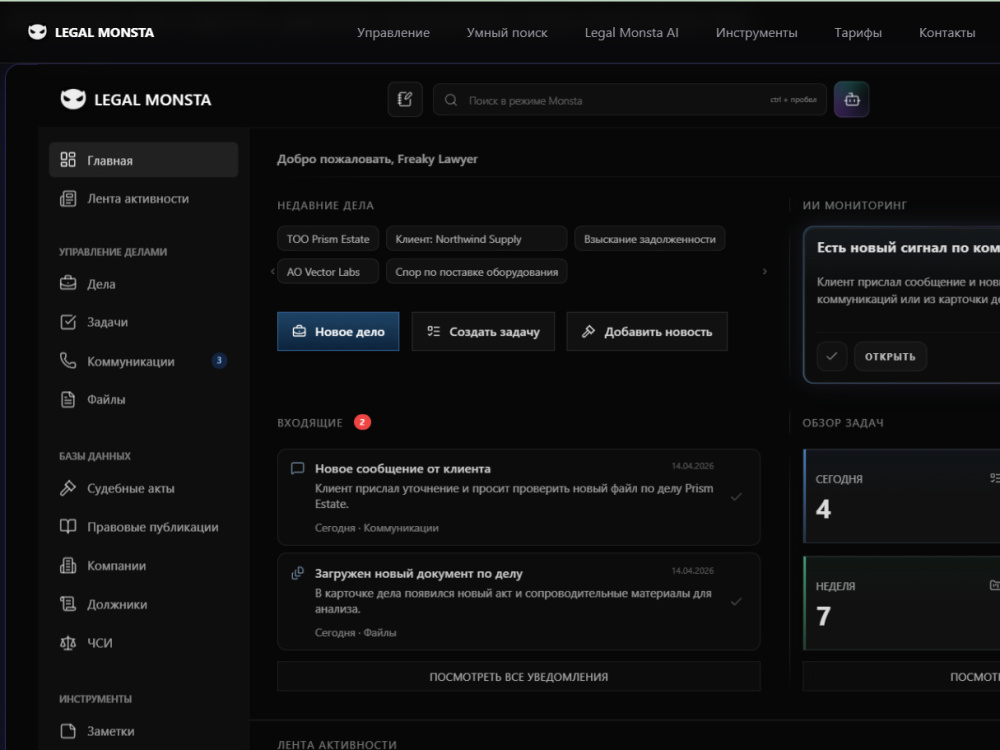Click the ЧСИ scales icon
The width and height of the screenshot is (1000, 750).
pyautogui.click(x=68, y=643)
